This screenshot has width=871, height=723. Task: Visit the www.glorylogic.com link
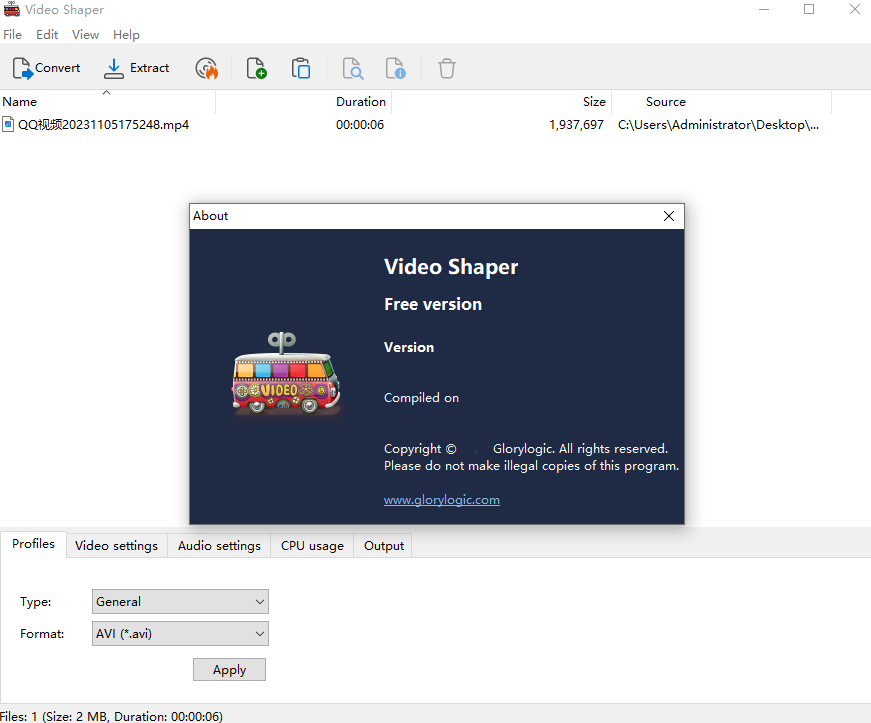pyautogui.click(x=442, y=499)
